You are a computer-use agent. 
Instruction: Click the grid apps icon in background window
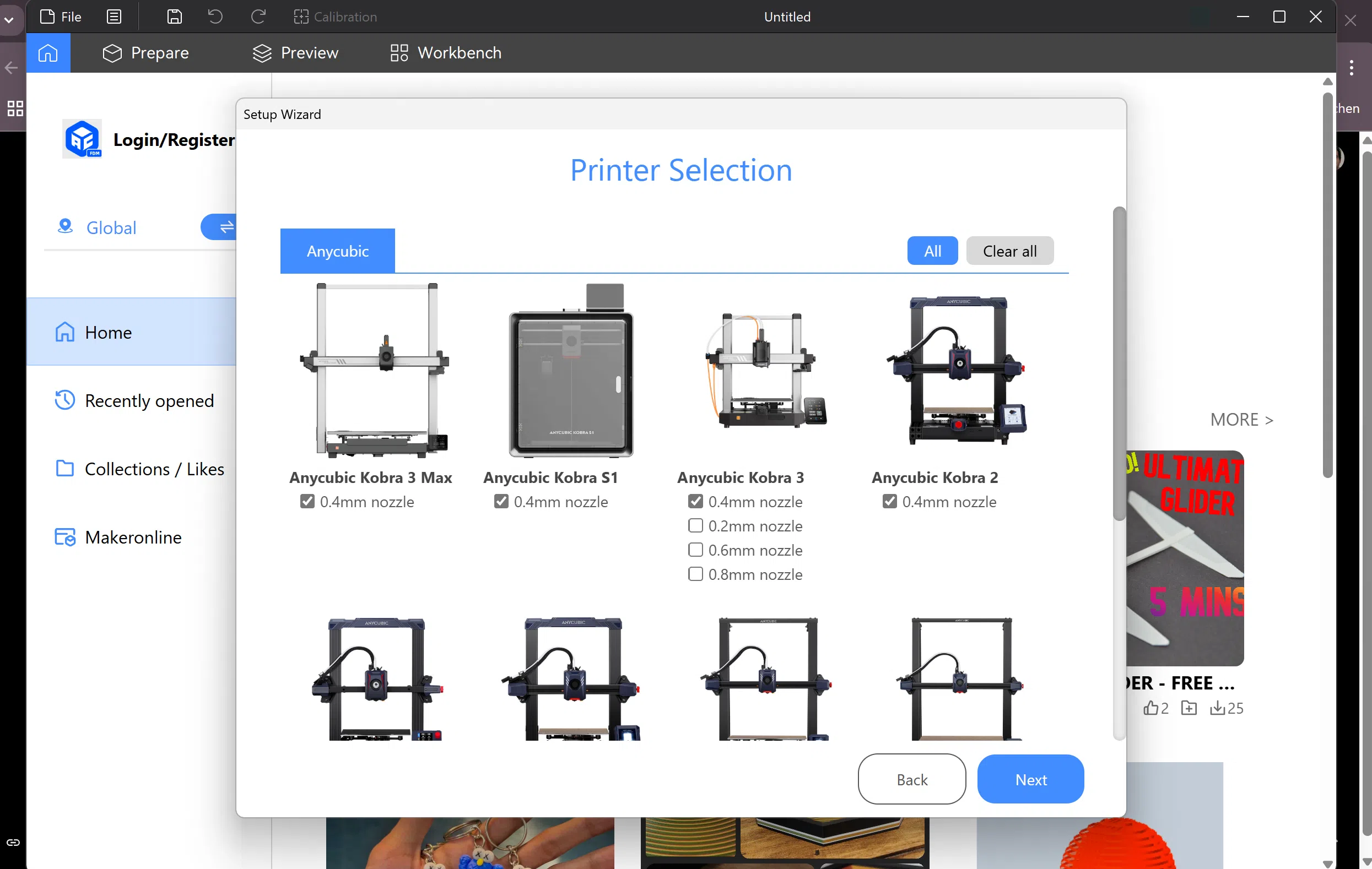click(x=15, y=108)
